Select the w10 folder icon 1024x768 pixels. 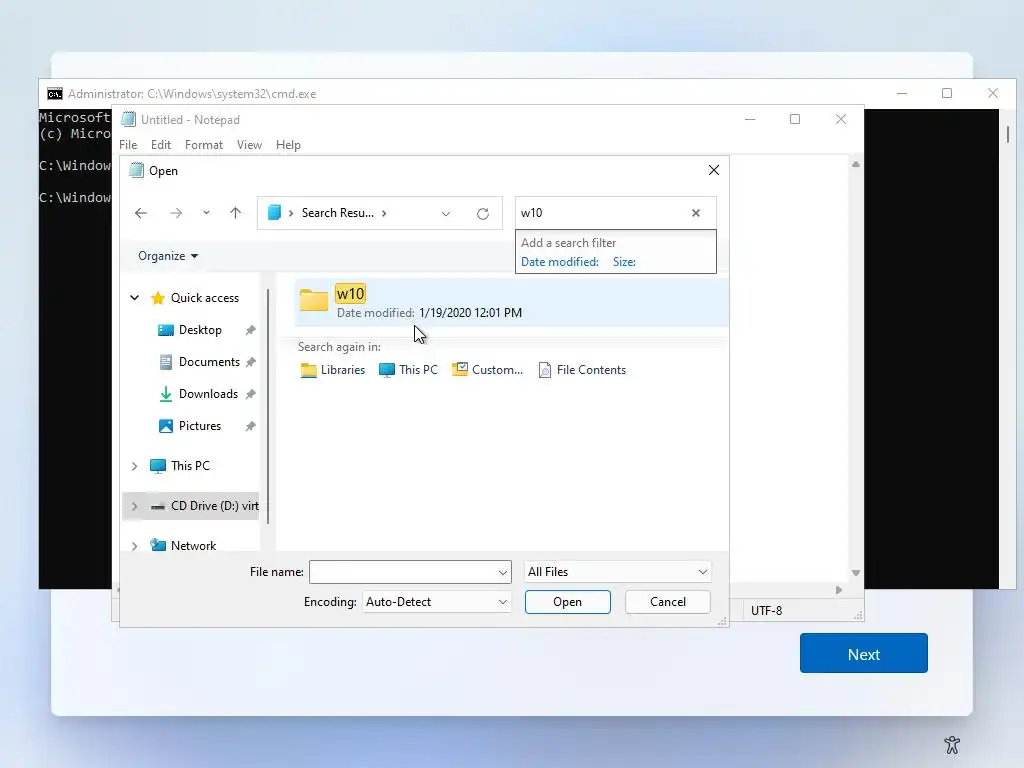[x=313, y=300]
